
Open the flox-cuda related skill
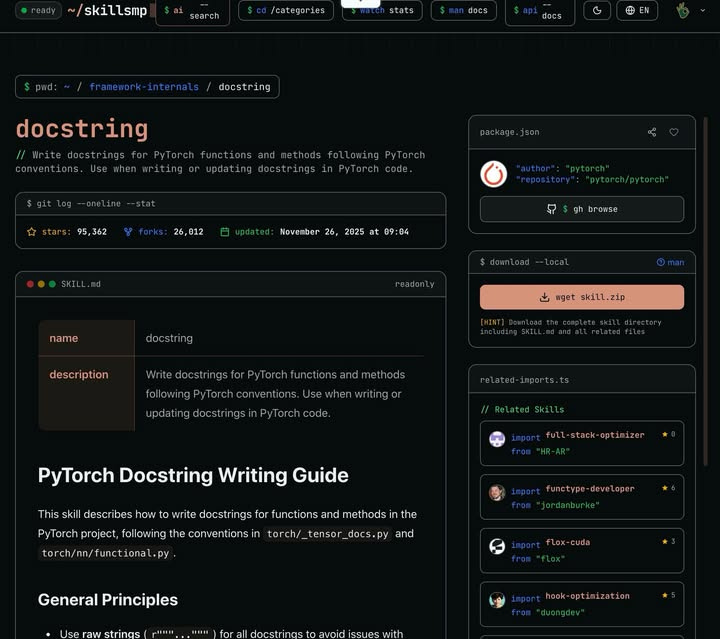(582, 550)
